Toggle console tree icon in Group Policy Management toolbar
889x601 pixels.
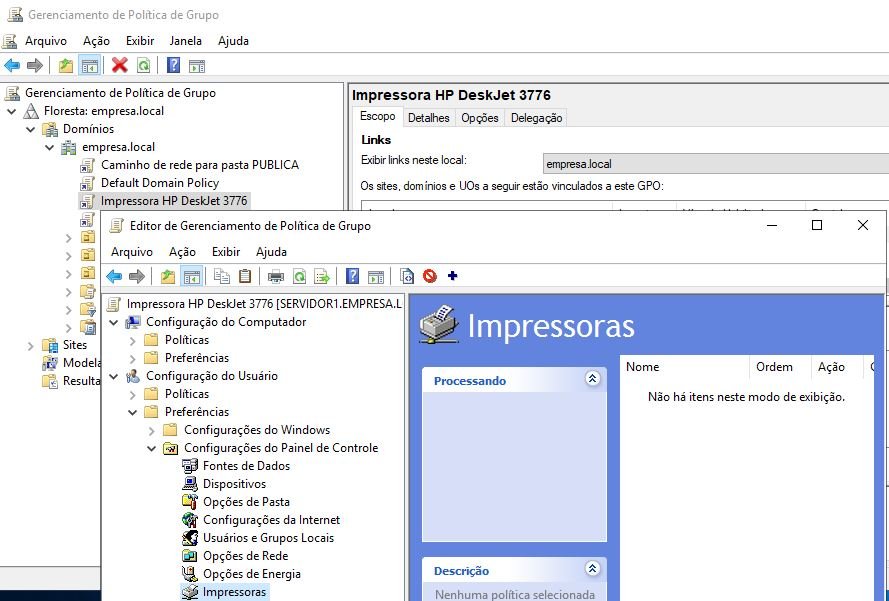(90, 66)
